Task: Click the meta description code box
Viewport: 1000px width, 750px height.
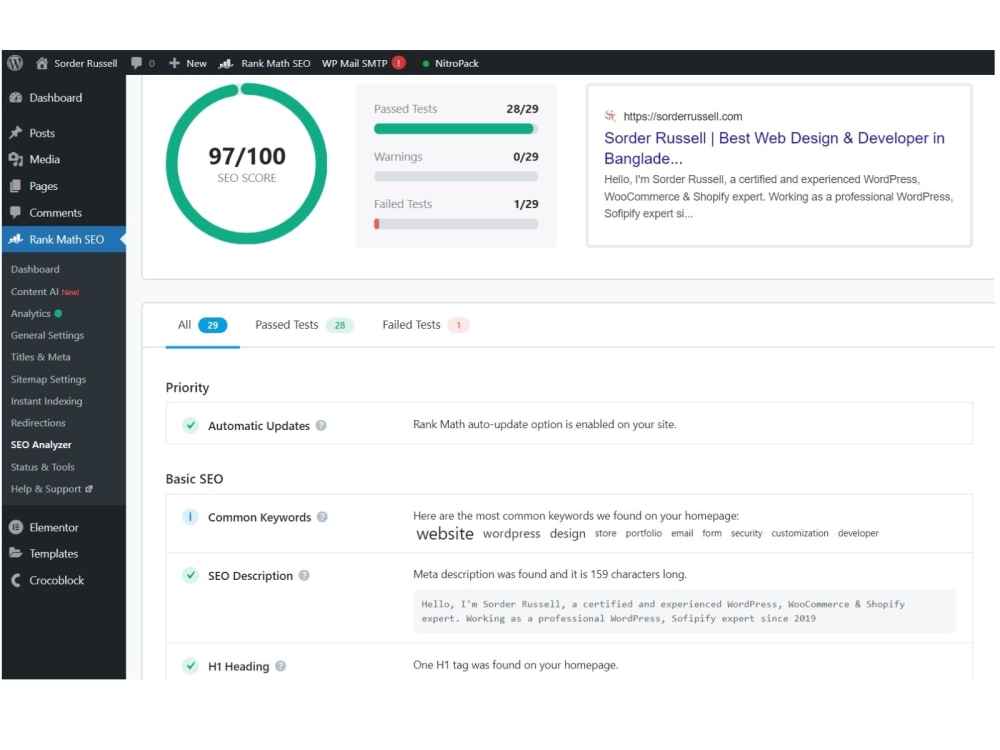Action: coord(684,611)
